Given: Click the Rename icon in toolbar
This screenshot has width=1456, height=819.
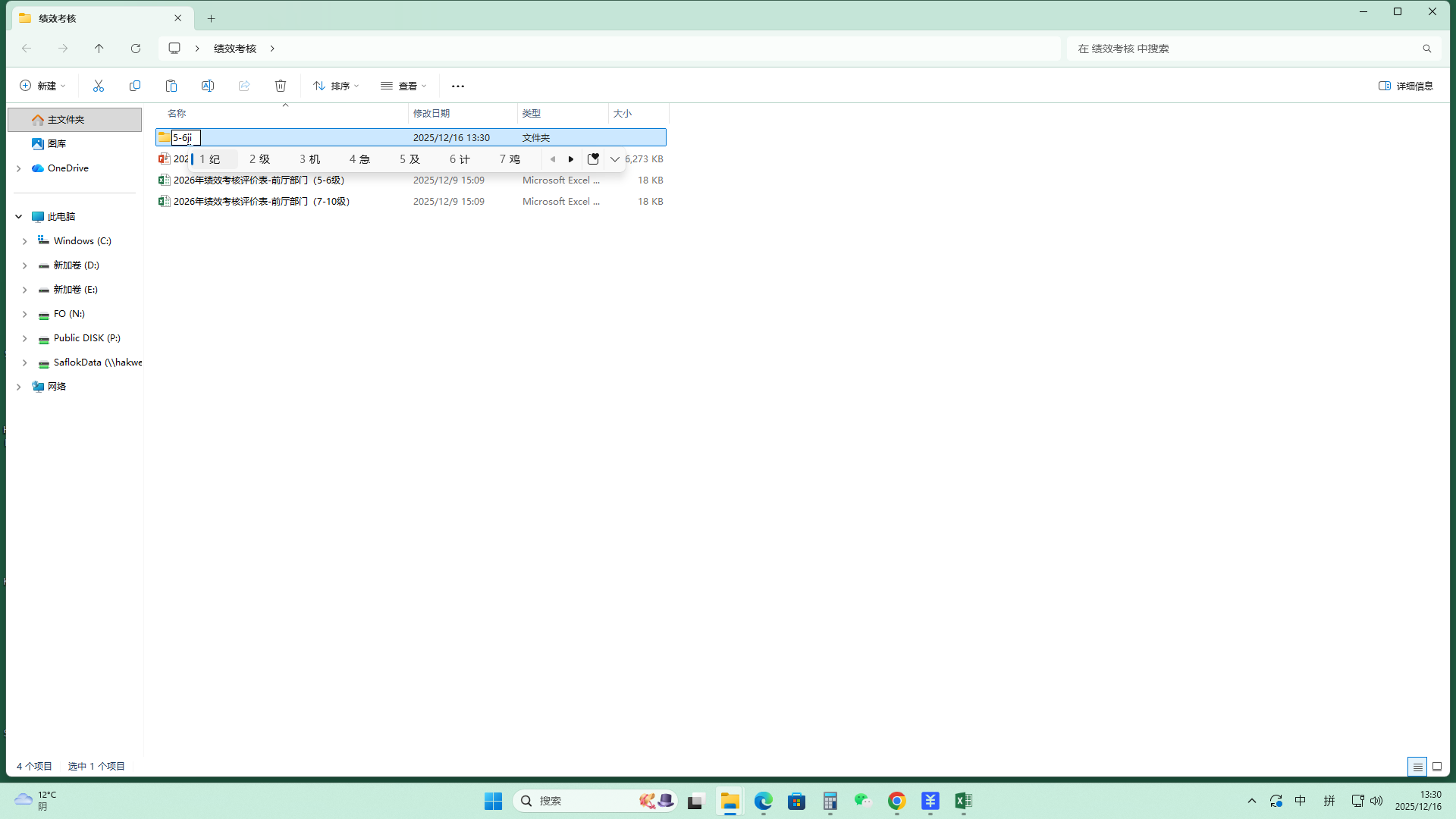Looking at the screenshot, I should point(208,86).
